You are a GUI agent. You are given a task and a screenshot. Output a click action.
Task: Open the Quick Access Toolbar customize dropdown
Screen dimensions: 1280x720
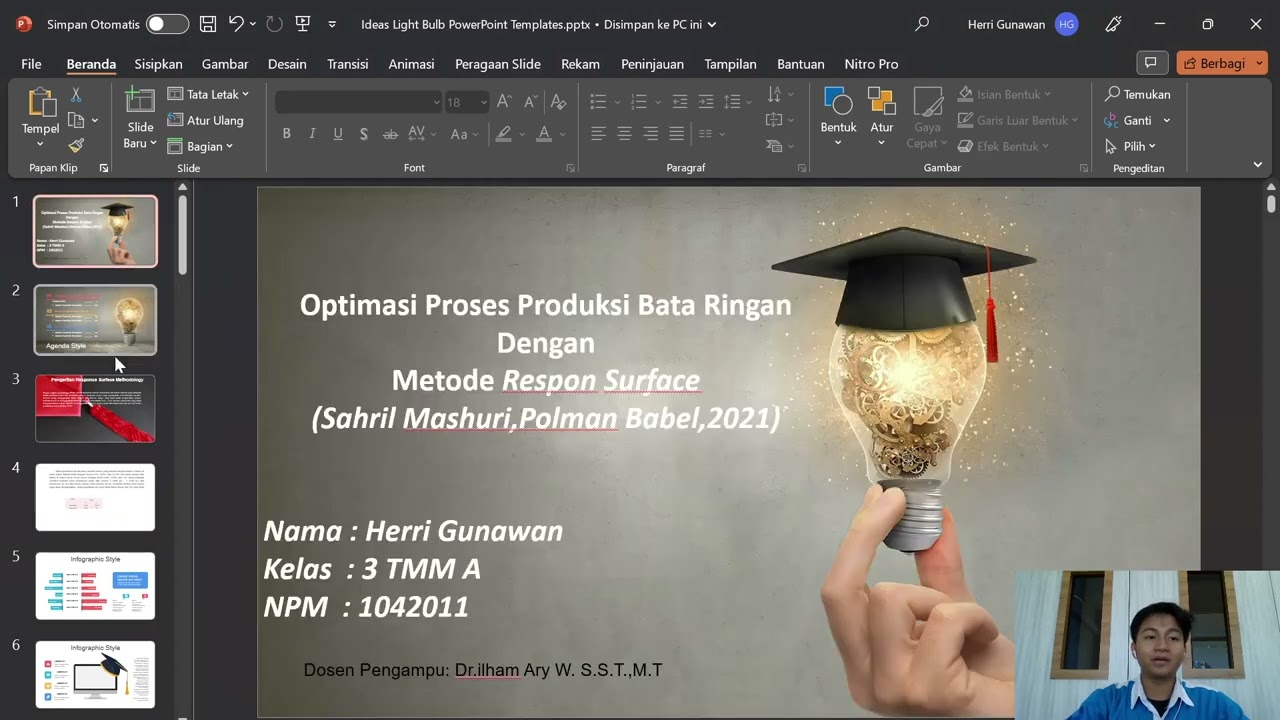click(x=332, y=24)
